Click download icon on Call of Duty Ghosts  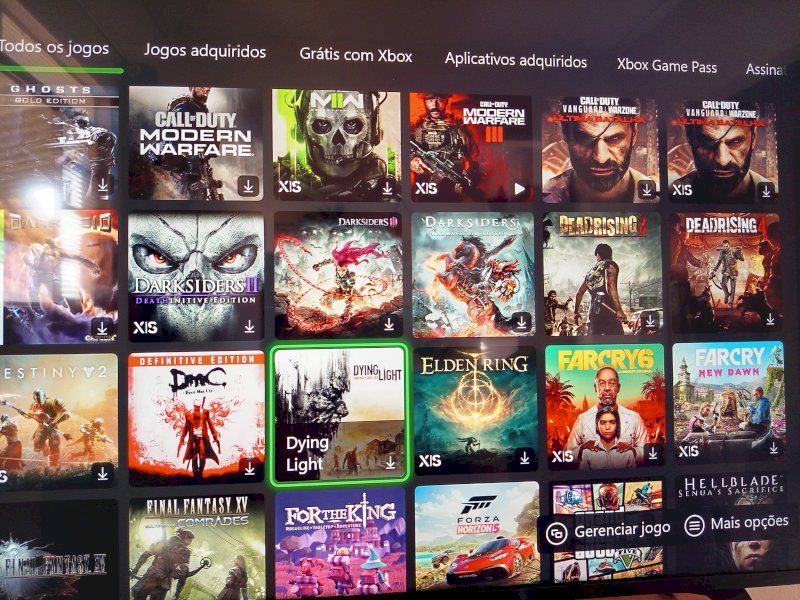click(103, 185)
